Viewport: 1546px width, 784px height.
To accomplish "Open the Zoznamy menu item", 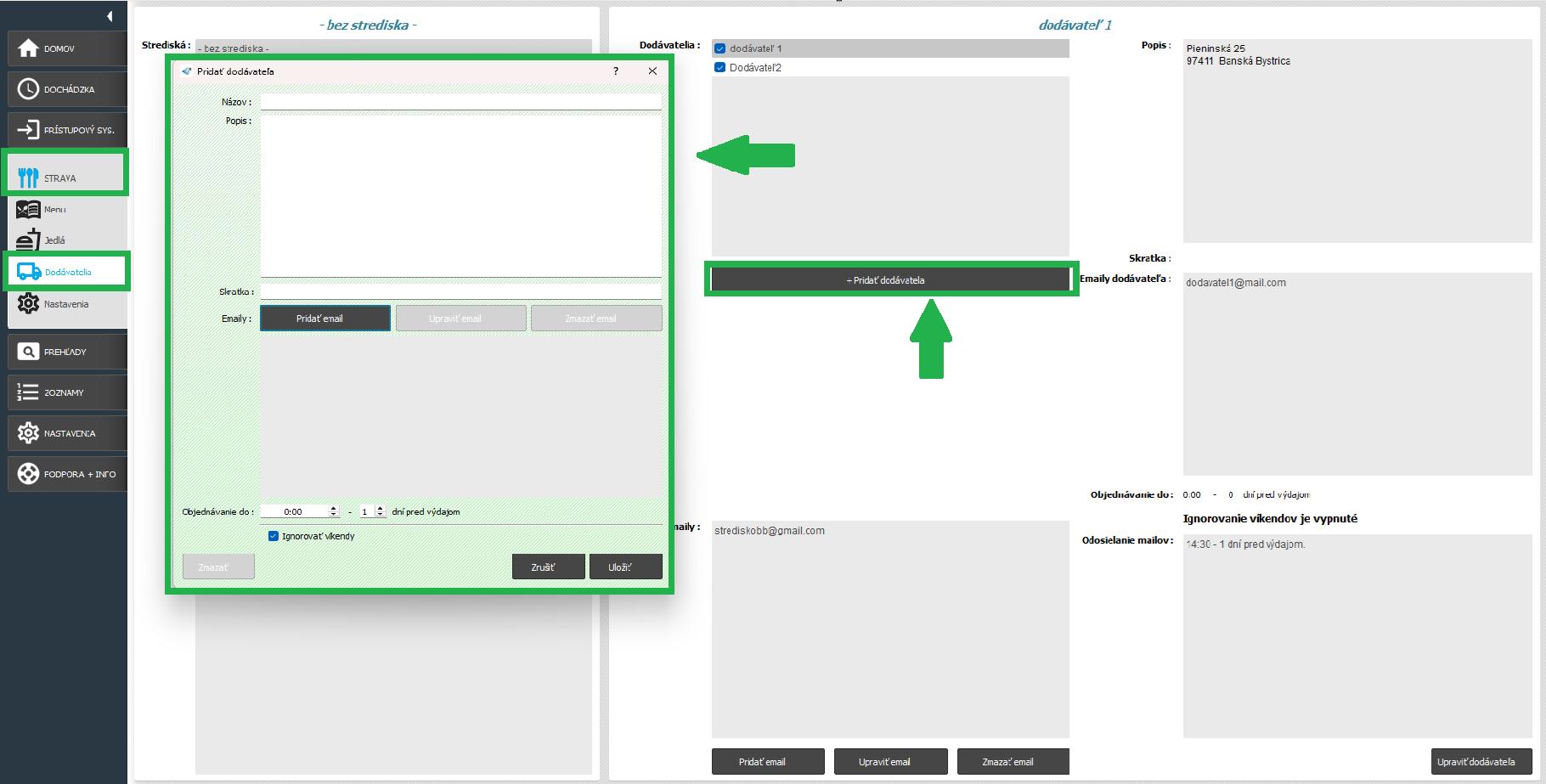I will [66, 392].
